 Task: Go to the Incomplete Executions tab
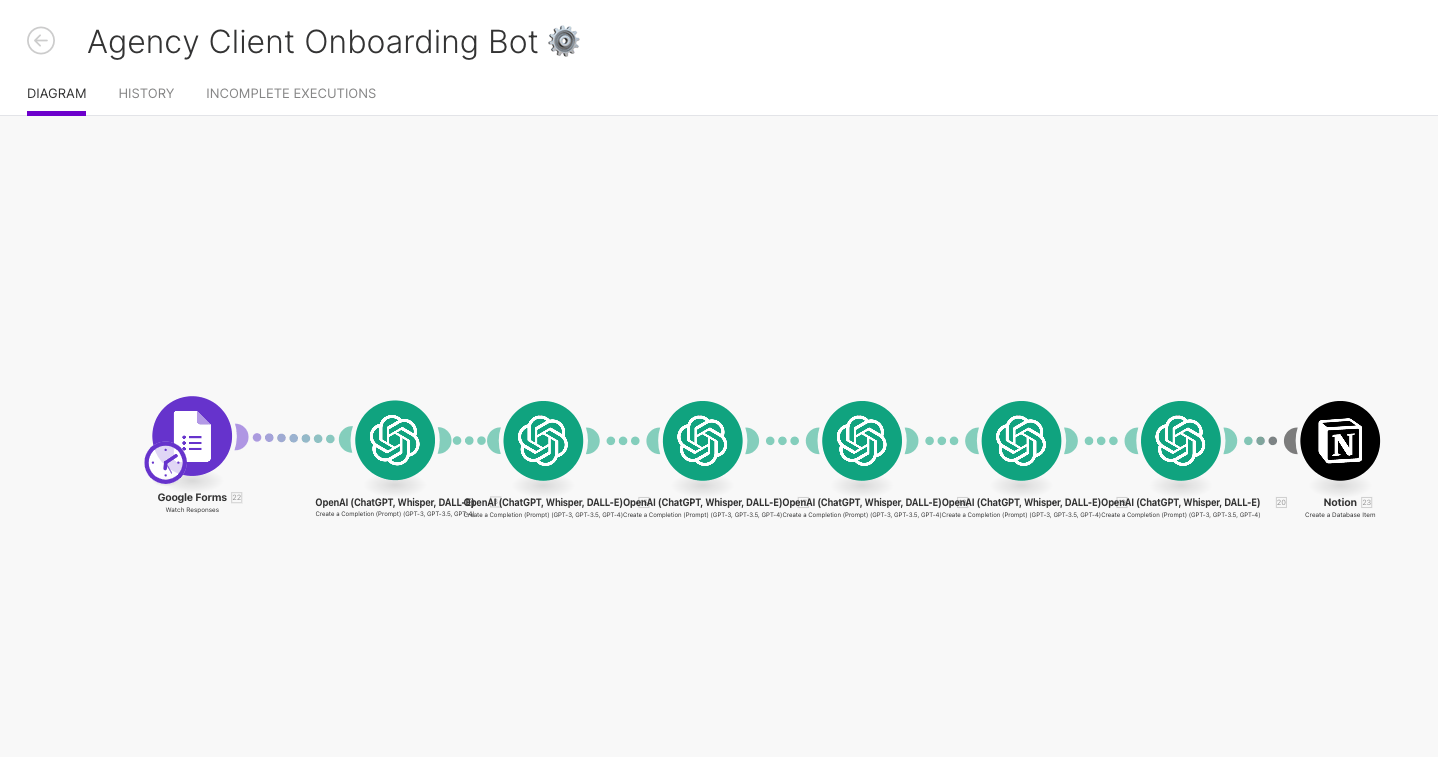[x=291, y=94]
